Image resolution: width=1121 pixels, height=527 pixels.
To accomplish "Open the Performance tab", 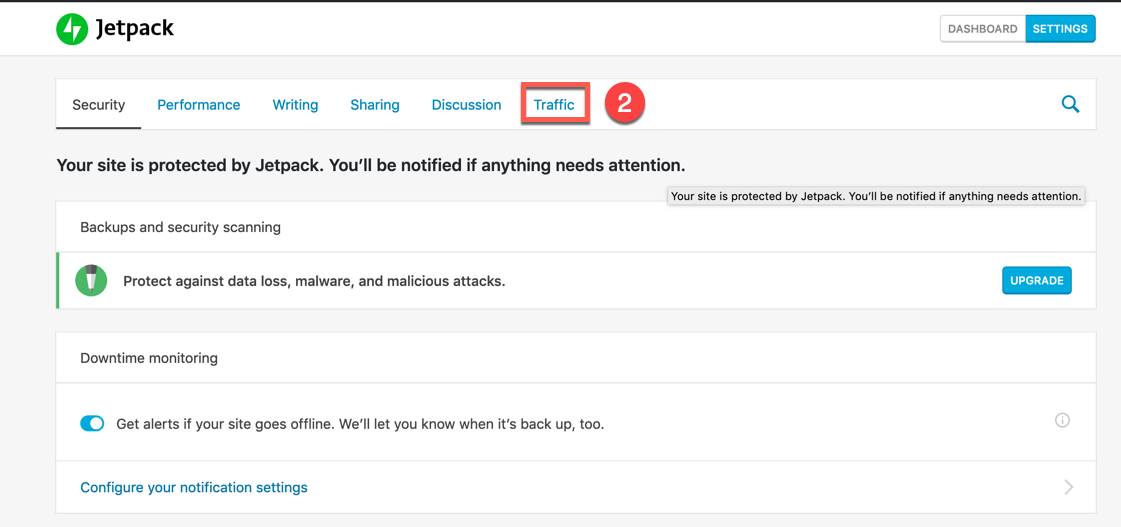I will pos(198,105).
